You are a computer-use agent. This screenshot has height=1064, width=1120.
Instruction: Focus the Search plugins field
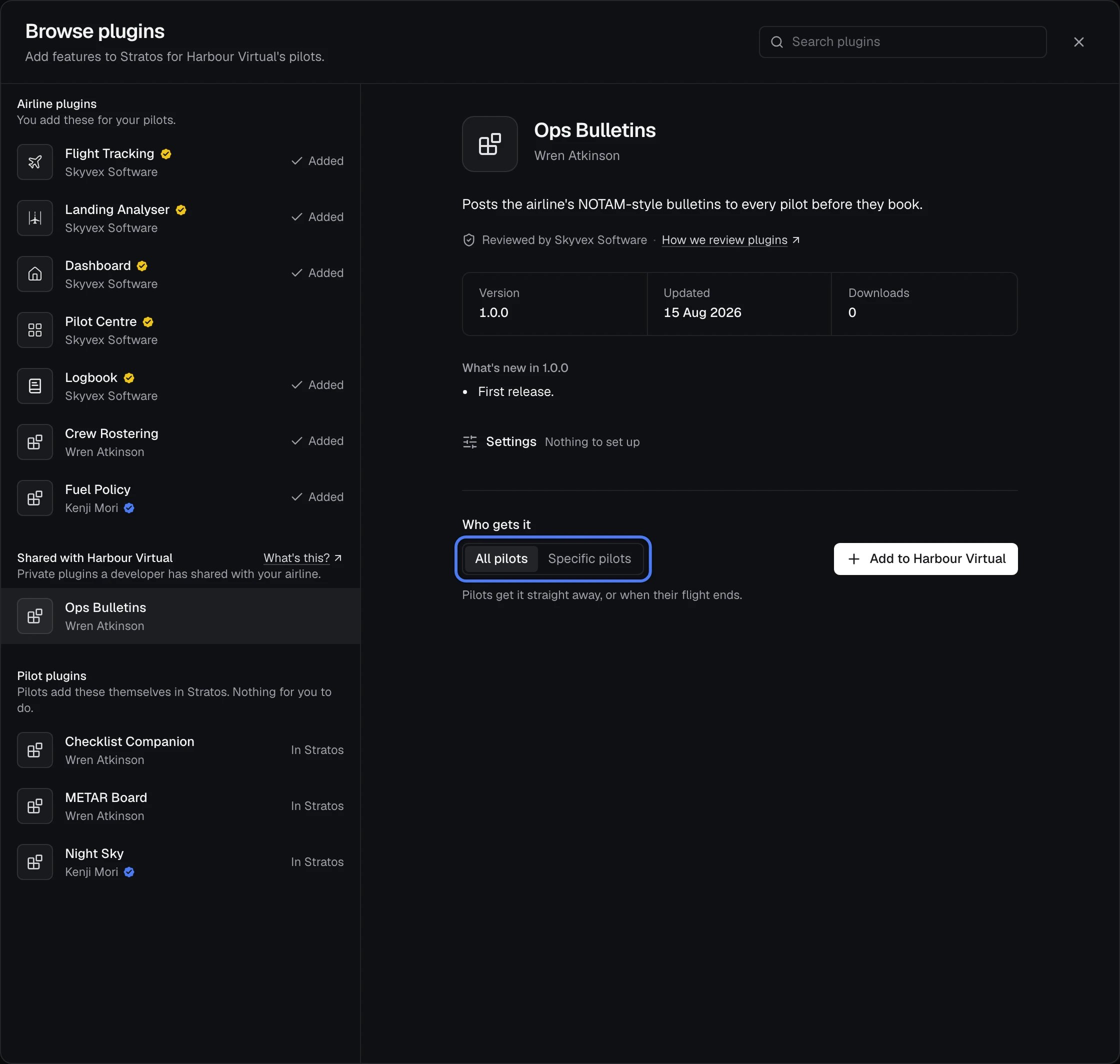point(903,42)
